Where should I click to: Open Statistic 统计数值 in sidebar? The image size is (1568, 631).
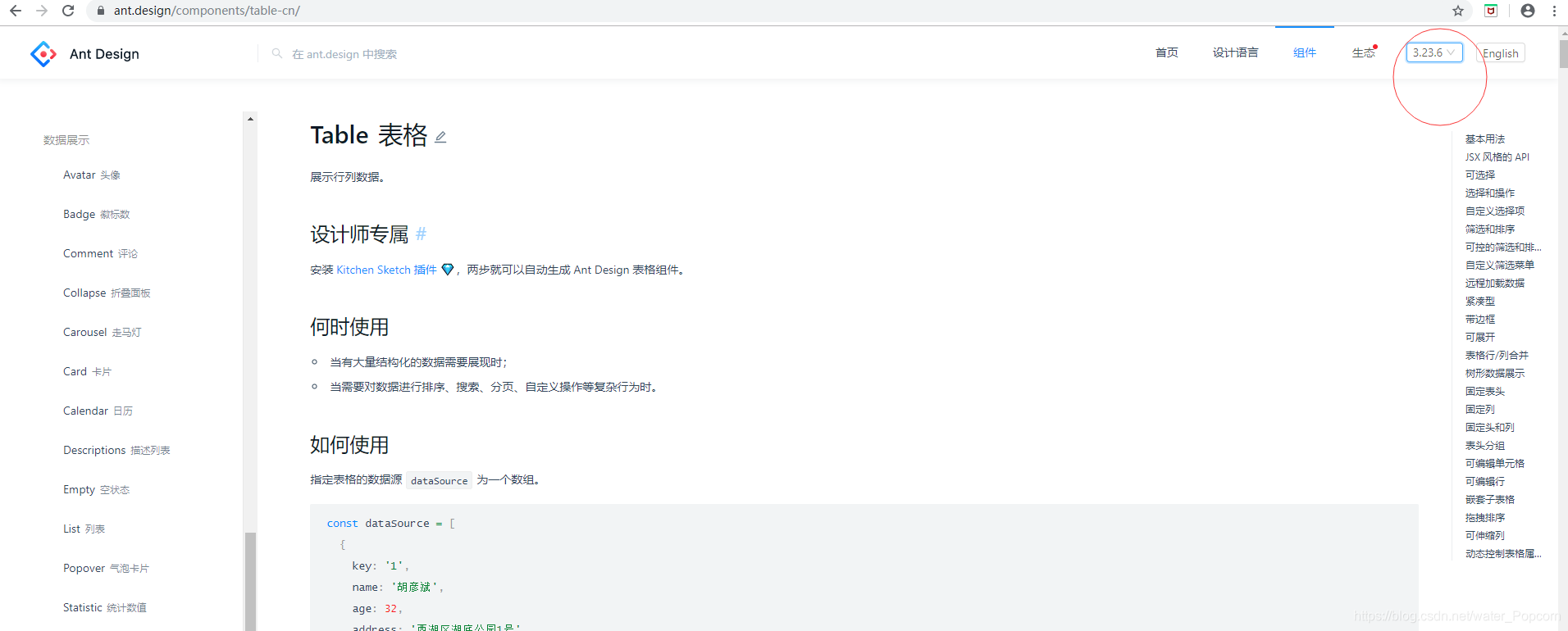tap(105, 607)
